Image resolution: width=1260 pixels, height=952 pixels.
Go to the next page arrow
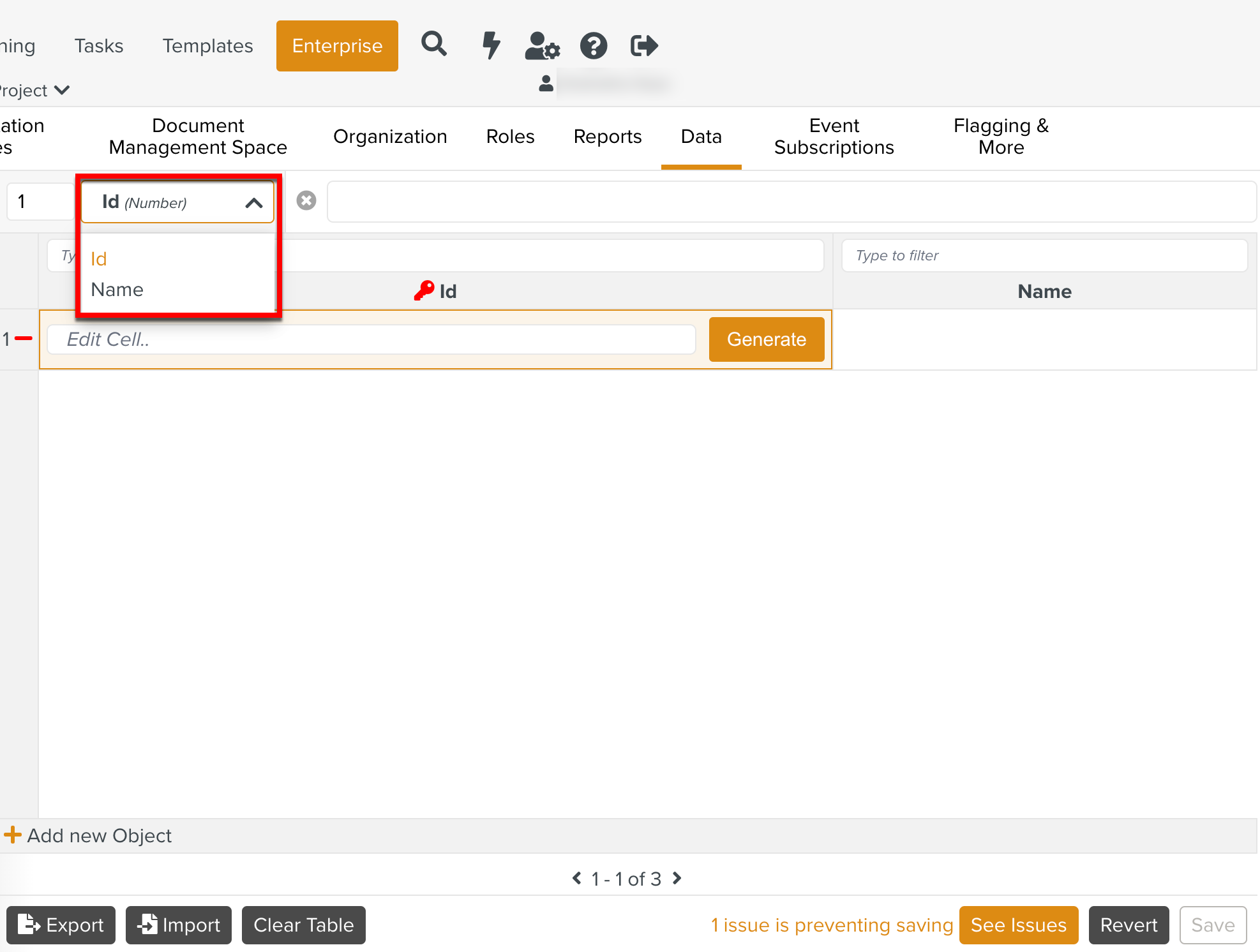(677, 879)
